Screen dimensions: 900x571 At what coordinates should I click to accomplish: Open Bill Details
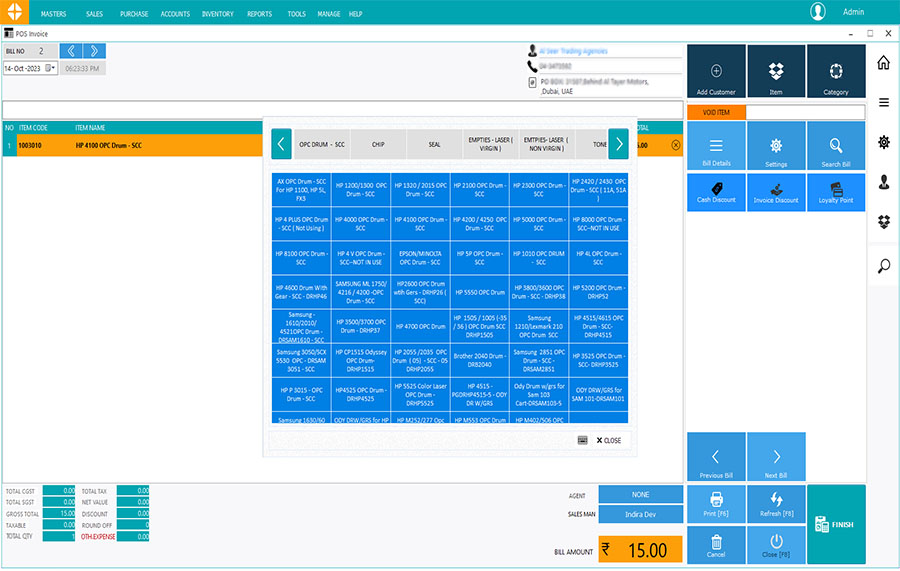[x=716, y=146]
